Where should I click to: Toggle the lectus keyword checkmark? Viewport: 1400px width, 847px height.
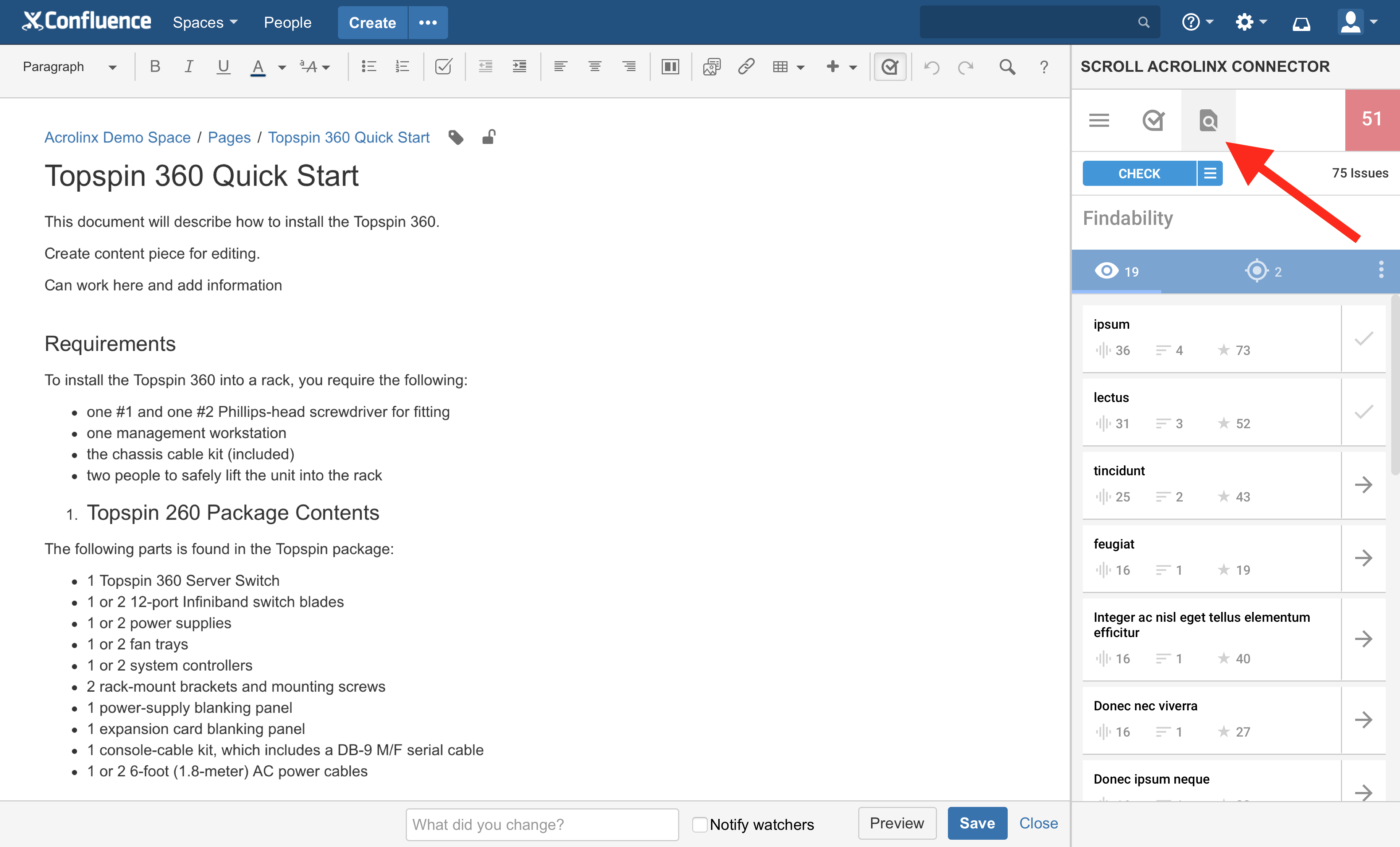[1364, 412]
